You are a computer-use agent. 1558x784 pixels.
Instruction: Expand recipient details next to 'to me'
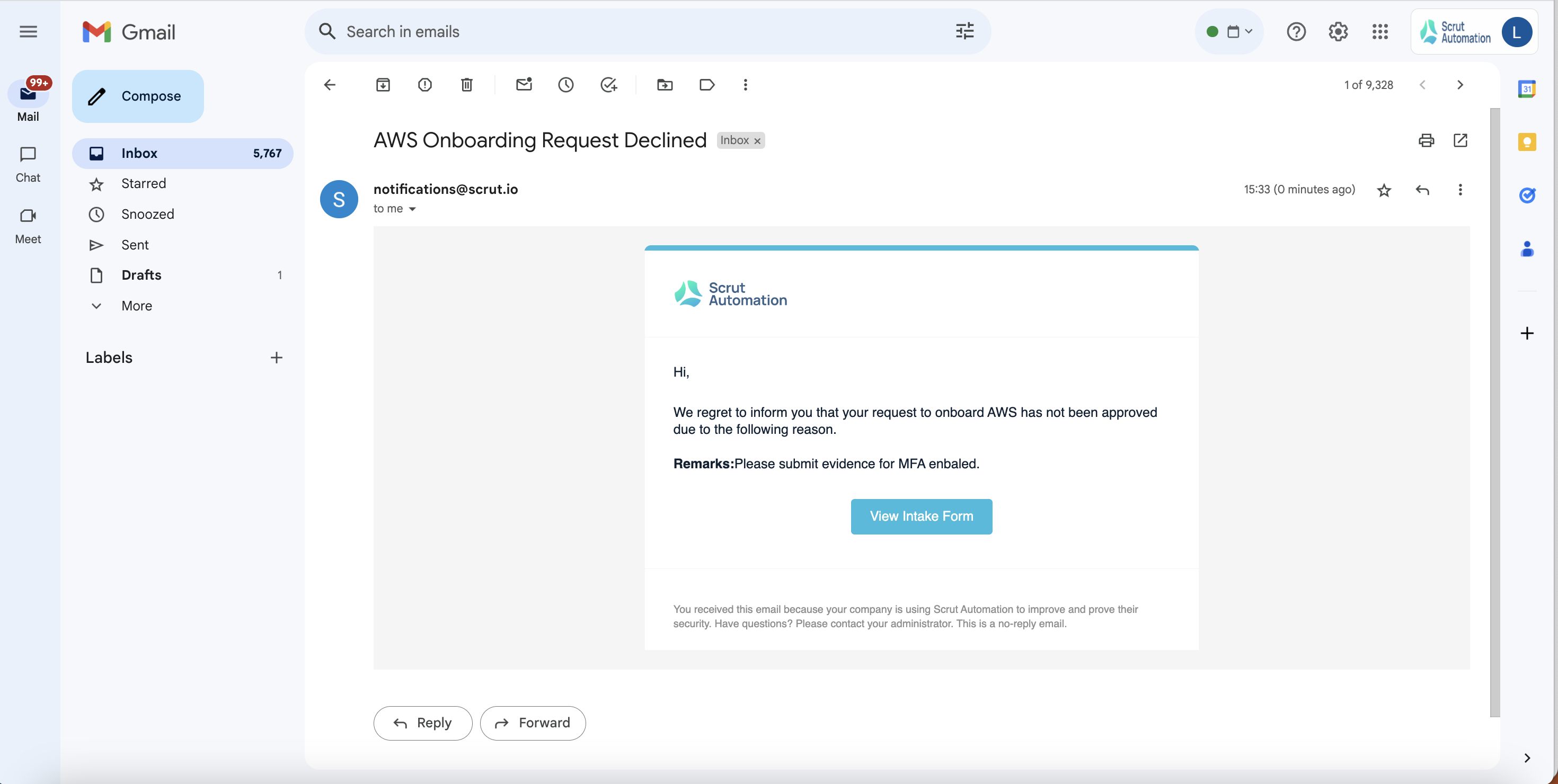[x=412, y=209]
